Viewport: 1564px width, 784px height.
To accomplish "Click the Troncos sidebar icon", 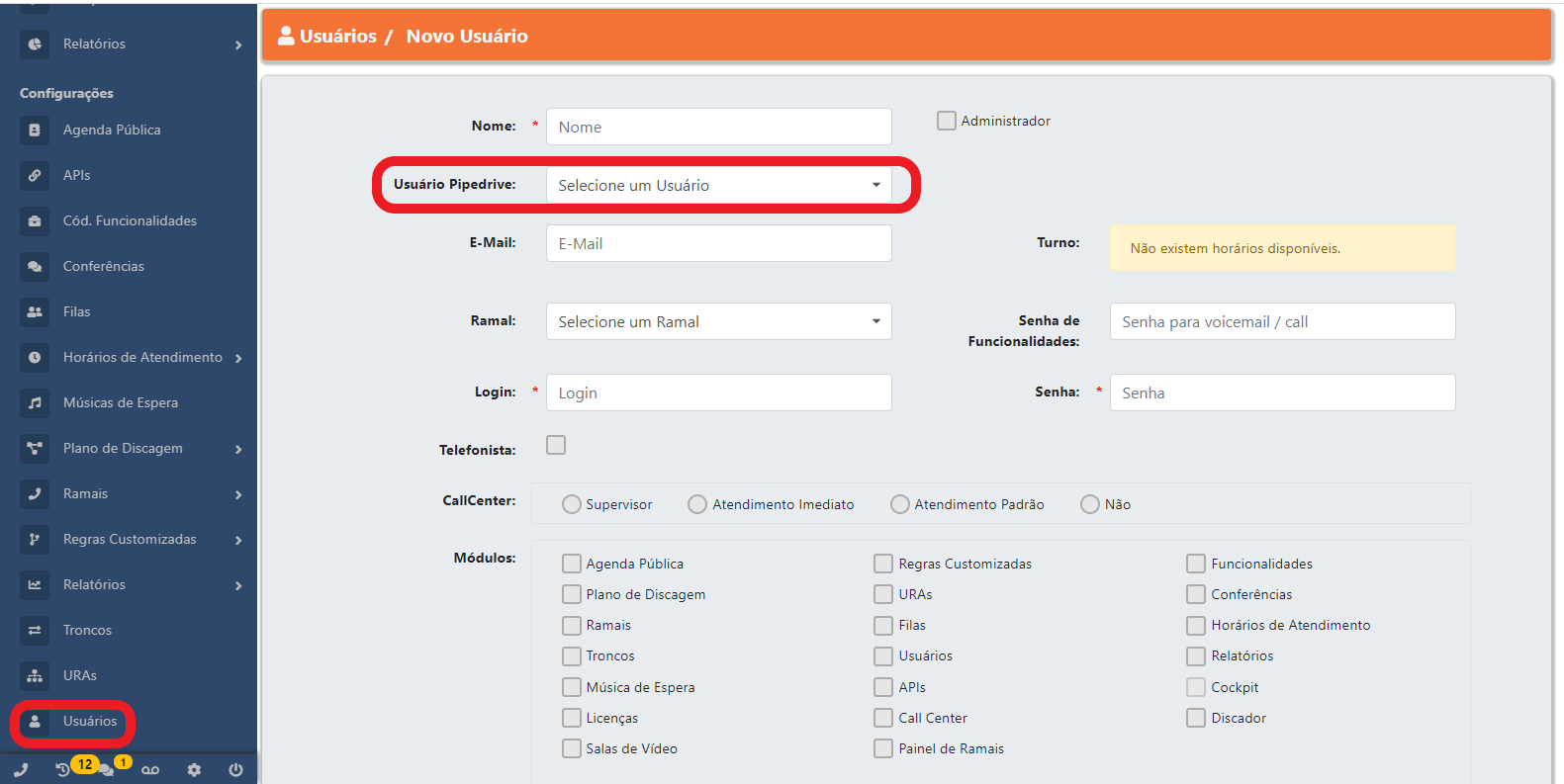I will point(35,630).
